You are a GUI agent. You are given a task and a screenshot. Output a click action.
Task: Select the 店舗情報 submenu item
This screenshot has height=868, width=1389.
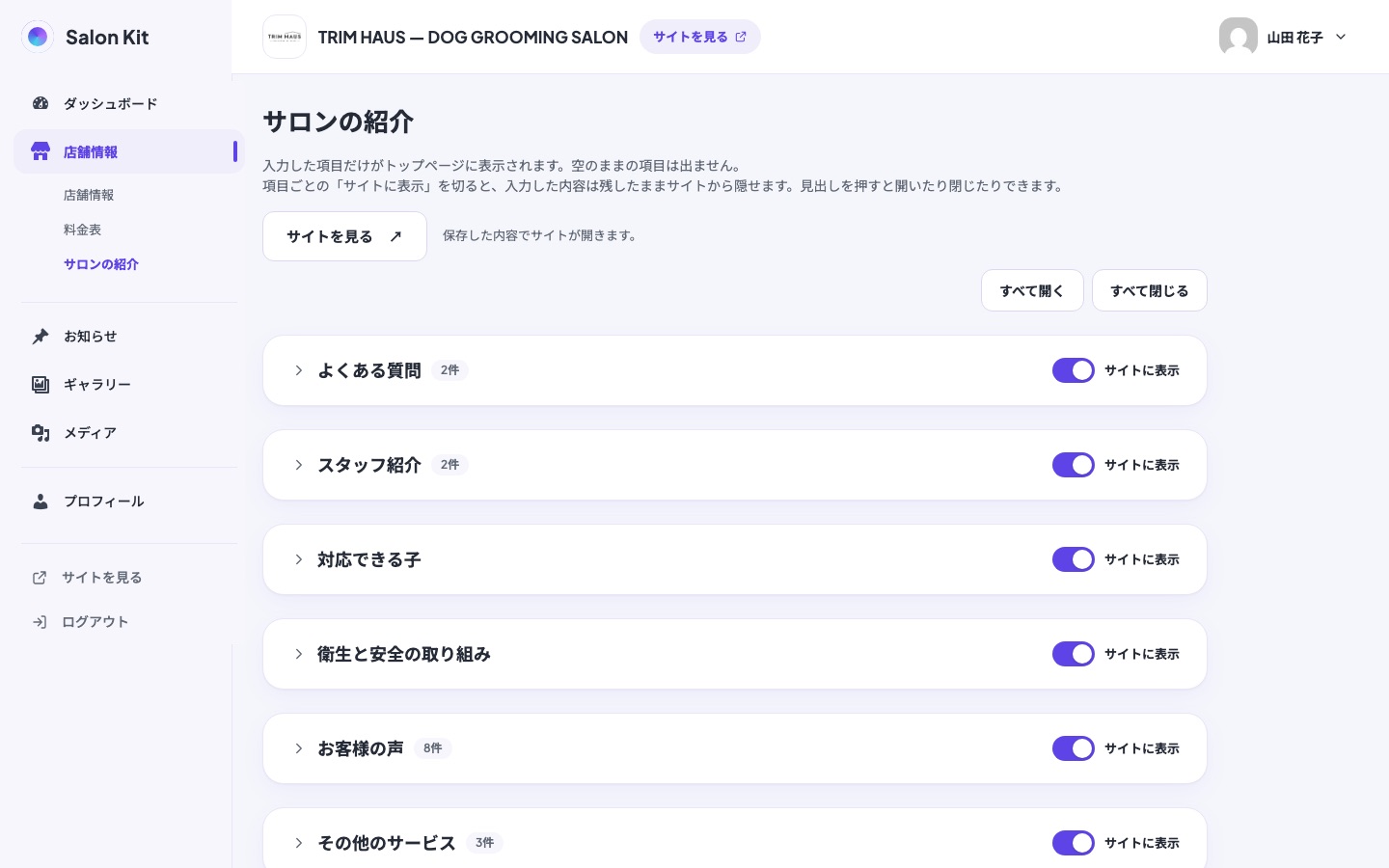coord(89,195)
